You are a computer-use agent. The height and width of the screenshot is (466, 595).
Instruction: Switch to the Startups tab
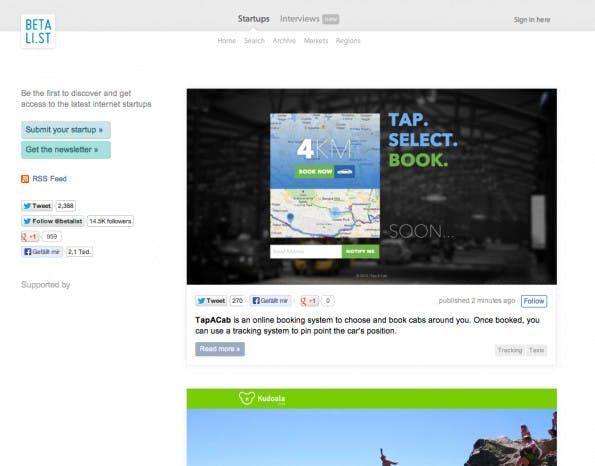coord(253,19)
